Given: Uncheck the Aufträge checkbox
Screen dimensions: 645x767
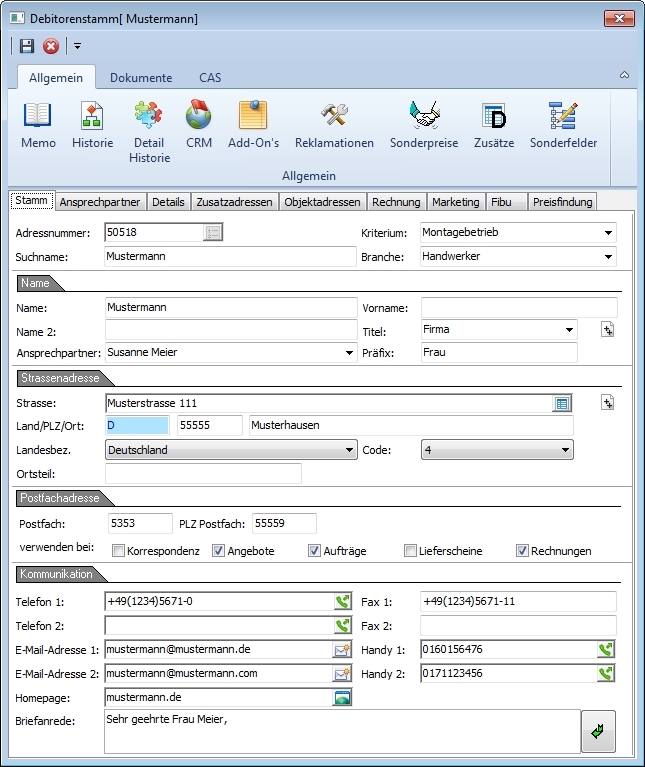Looking at the screenshot, I should click(x=314, y=551).
